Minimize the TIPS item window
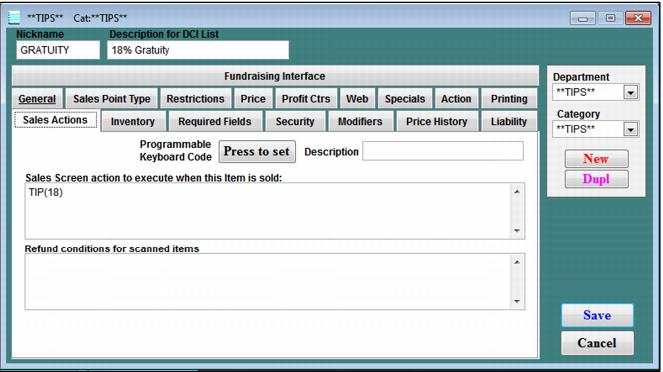This screenshot has width=663, height=372. pos(583,18)
